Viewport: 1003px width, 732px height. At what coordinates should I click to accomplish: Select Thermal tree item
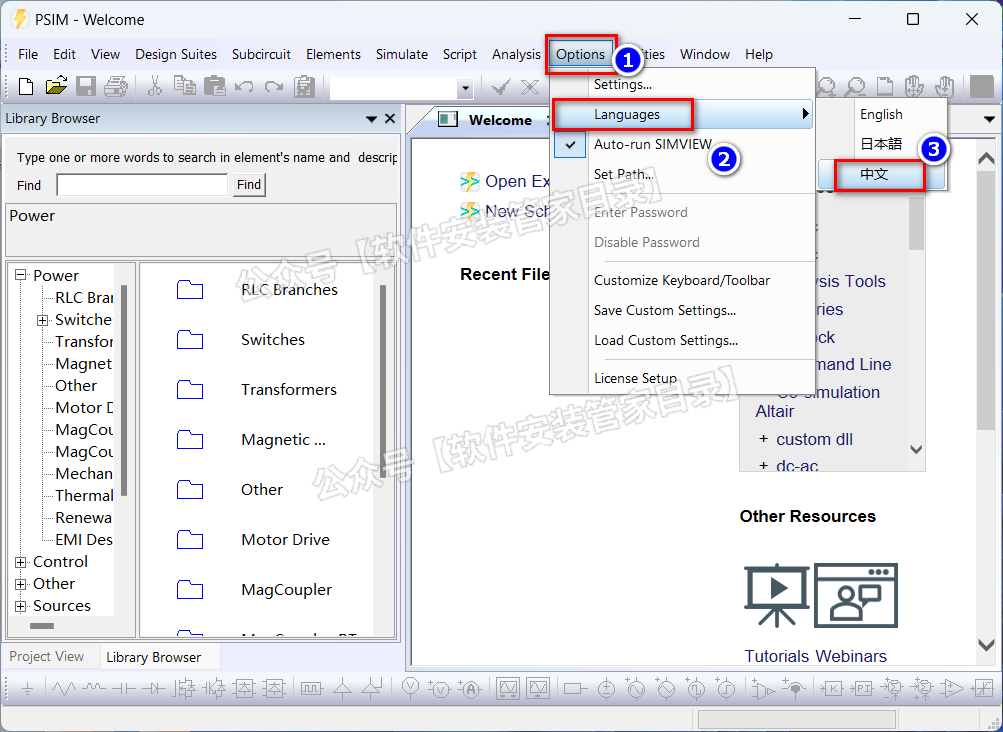[x=84, y=496]
